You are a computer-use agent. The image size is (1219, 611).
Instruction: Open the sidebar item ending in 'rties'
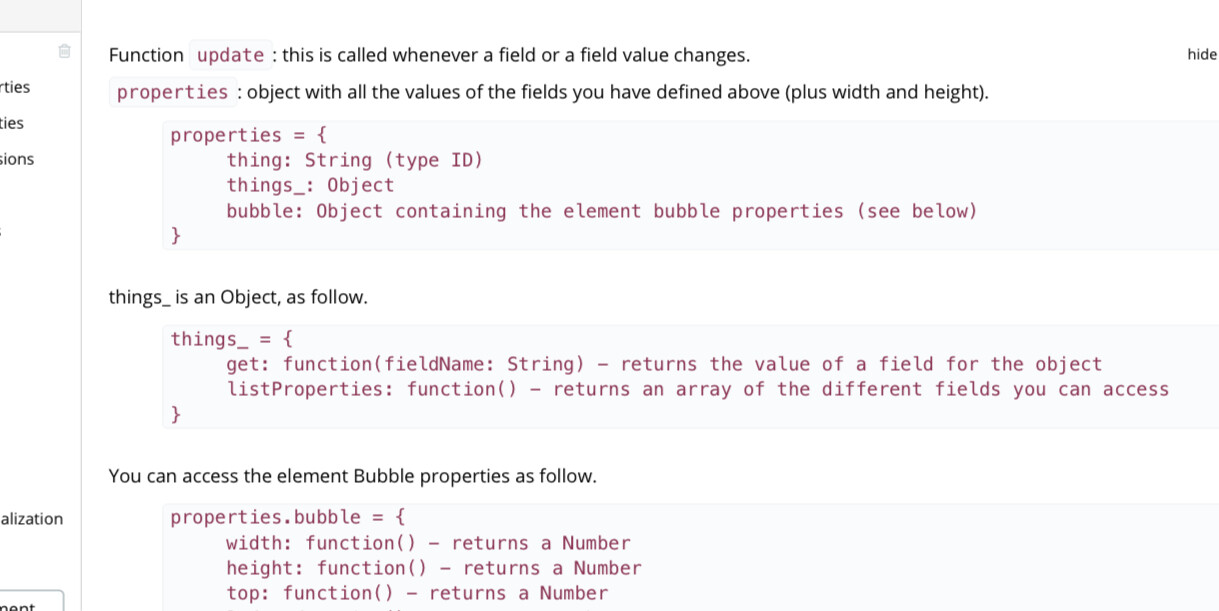[x=15, y=87]
